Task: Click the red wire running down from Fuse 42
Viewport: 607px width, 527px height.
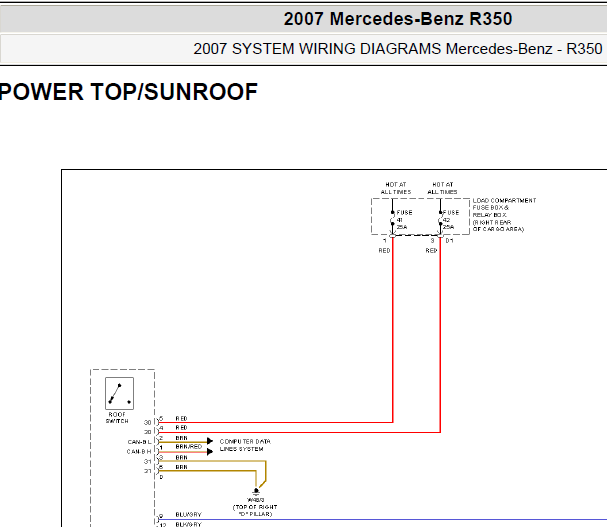Action: (440, 333)
